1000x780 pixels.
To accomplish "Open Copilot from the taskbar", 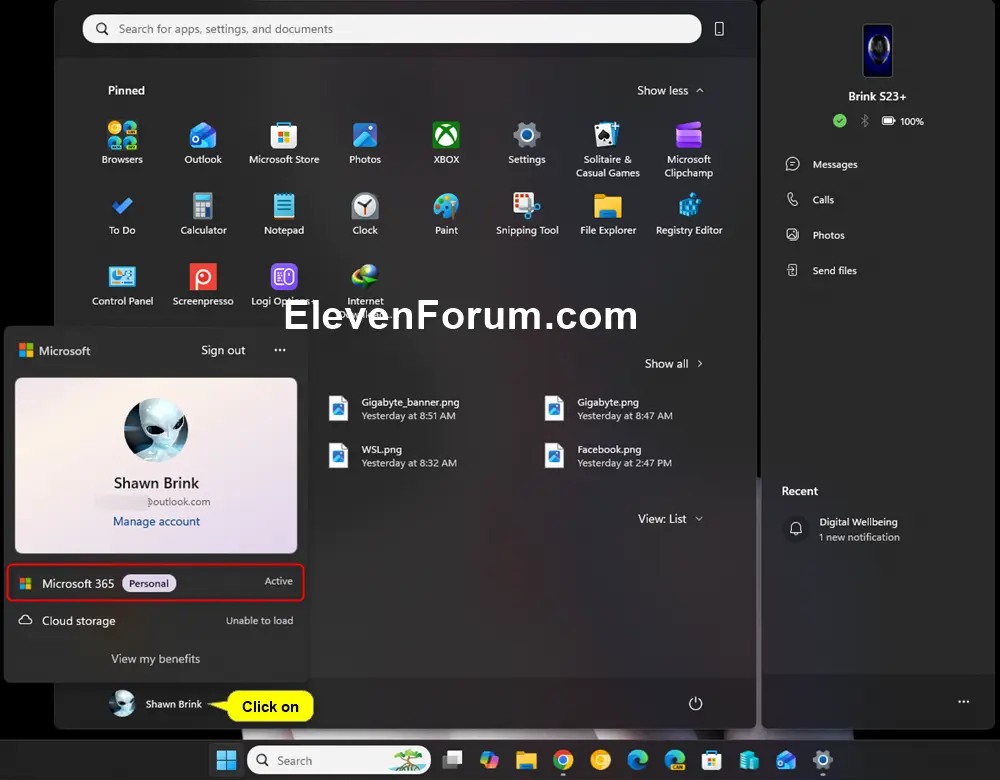I will [x=489, y=760].
